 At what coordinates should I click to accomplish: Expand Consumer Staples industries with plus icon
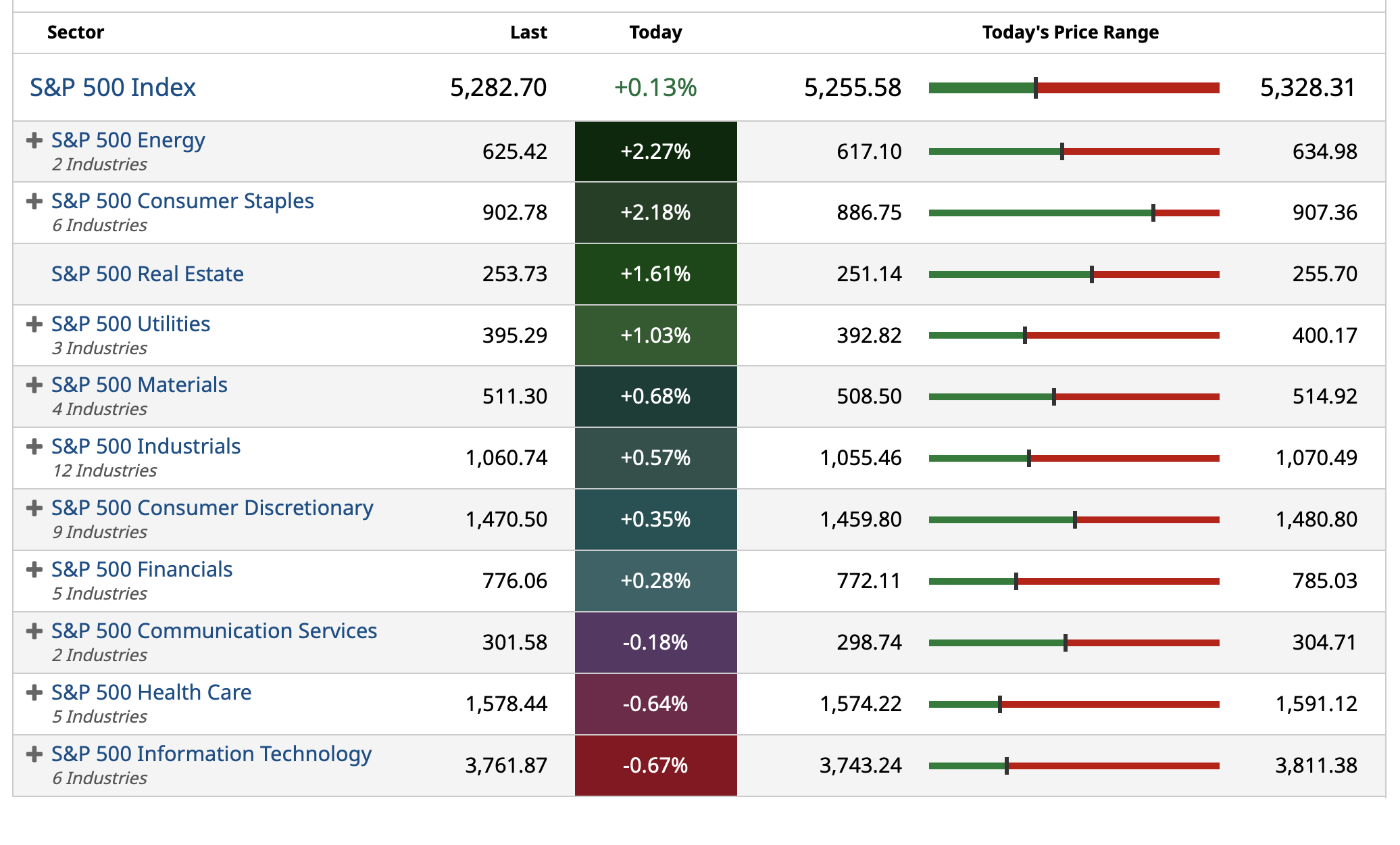click(34, 201)
